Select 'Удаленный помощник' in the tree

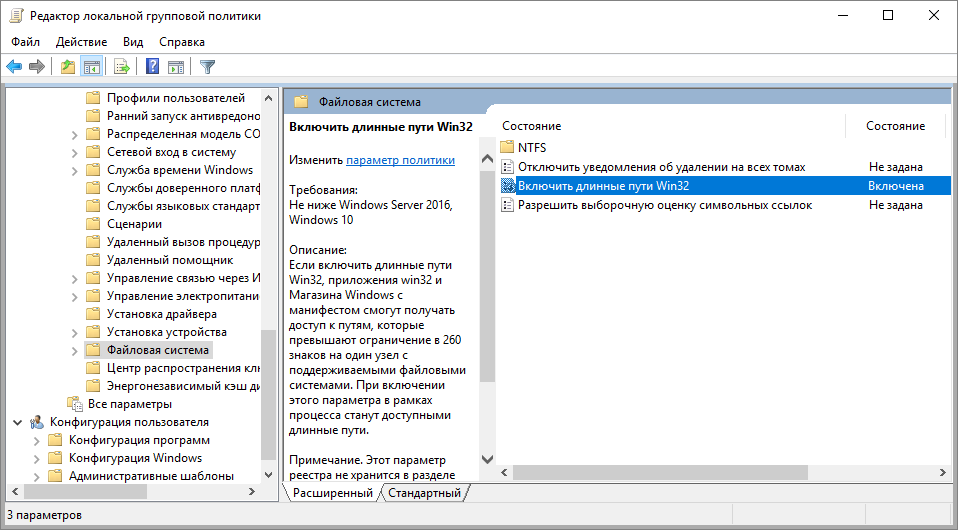(170, 260)
